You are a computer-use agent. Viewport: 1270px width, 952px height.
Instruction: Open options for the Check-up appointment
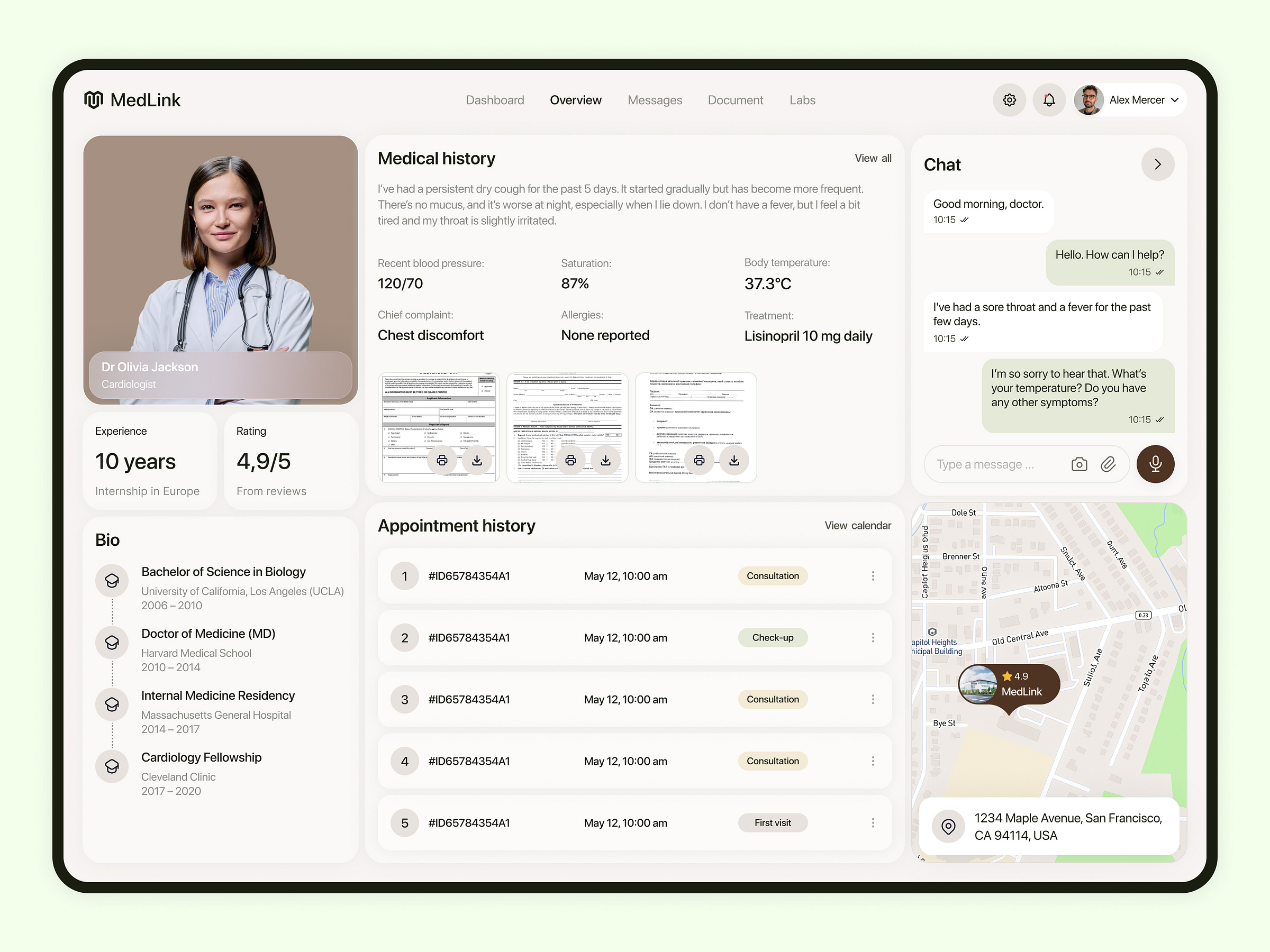(873, 637)
